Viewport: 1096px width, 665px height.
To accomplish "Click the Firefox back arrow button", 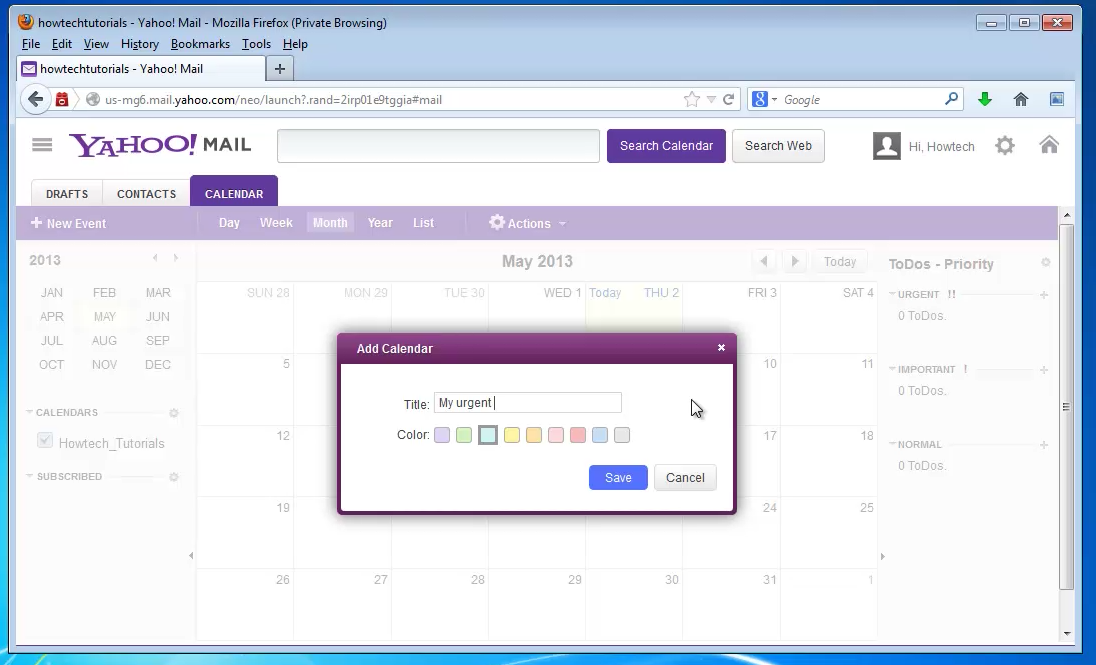I will (x=36, y=99).
